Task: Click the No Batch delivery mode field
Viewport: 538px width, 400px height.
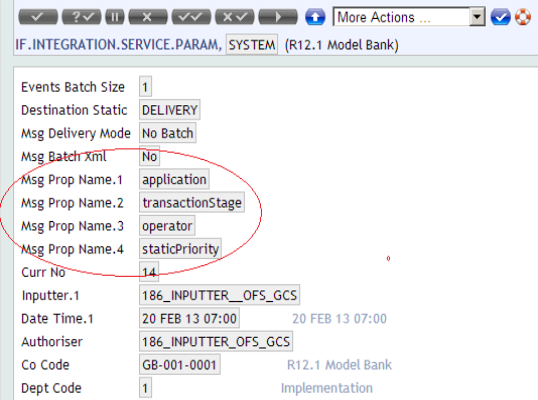Action: click(168, 133)
